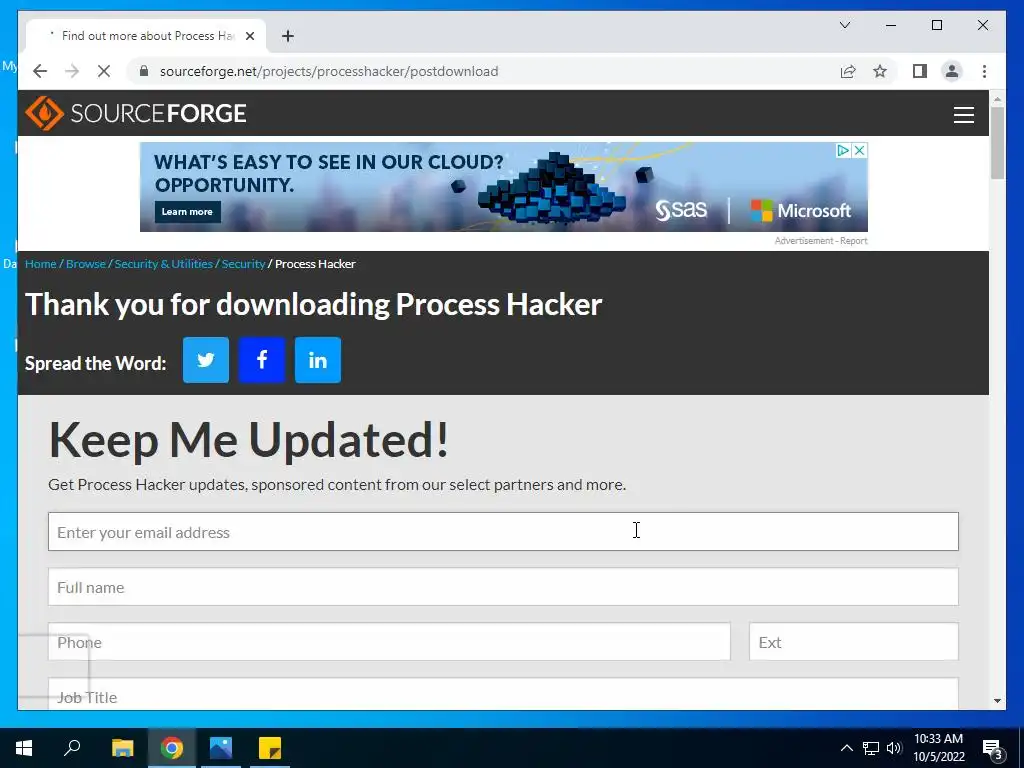Open the Security breadcrumb link
The image size is (1024, 768).
pos(243,264)
